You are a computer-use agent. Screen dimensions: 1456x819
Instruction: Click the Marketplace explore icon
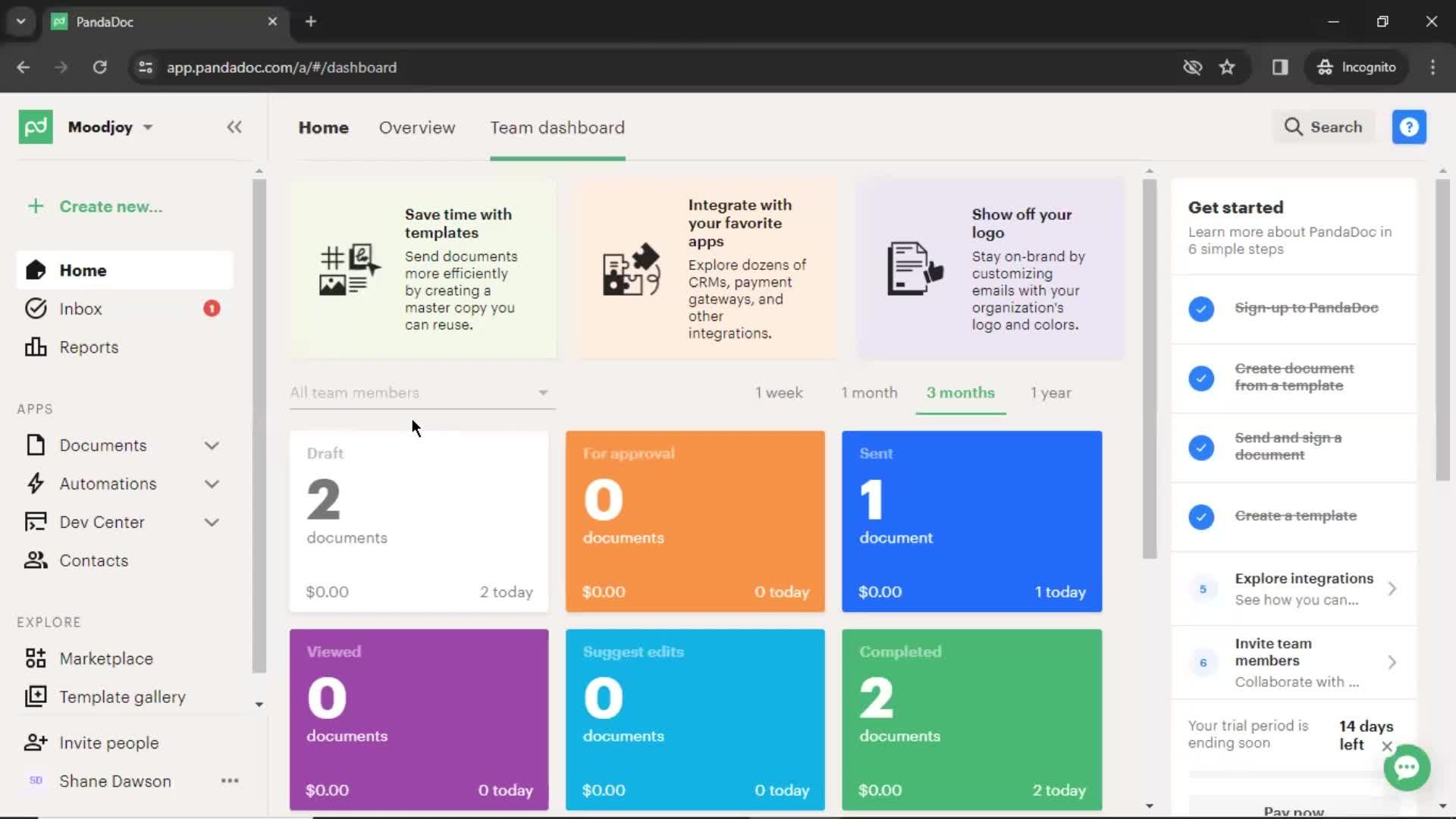pyautogui.click(x=36, y=659)
